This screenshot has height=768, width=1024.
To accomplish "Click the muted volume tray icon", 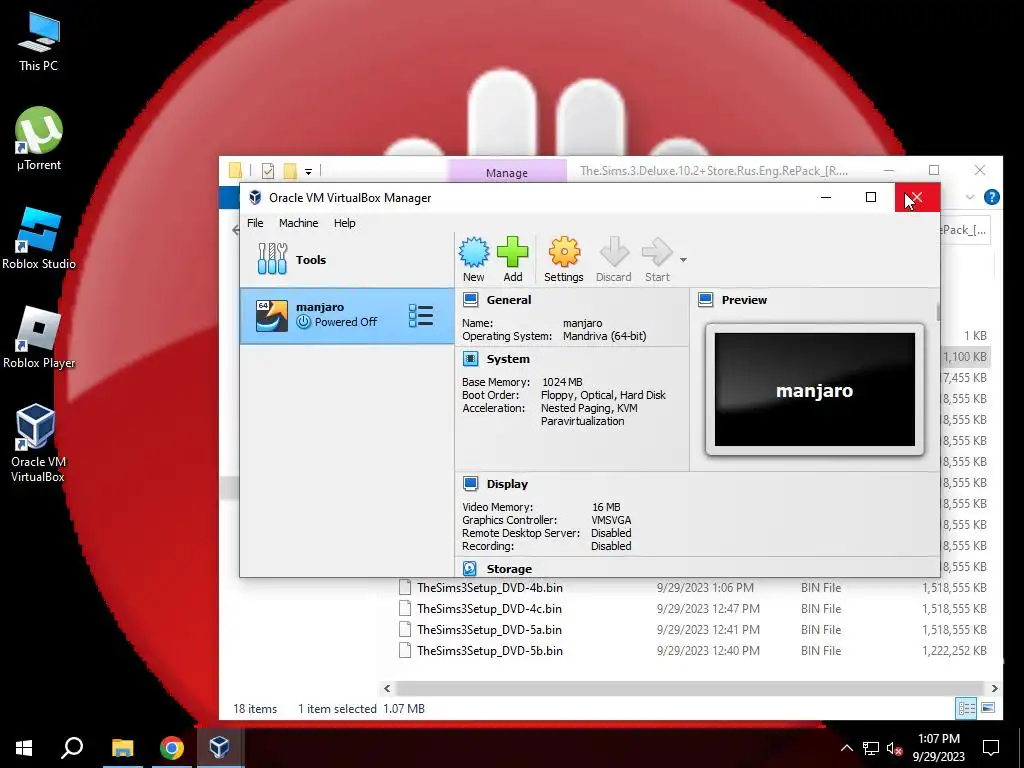I will [x=894, y=748].
